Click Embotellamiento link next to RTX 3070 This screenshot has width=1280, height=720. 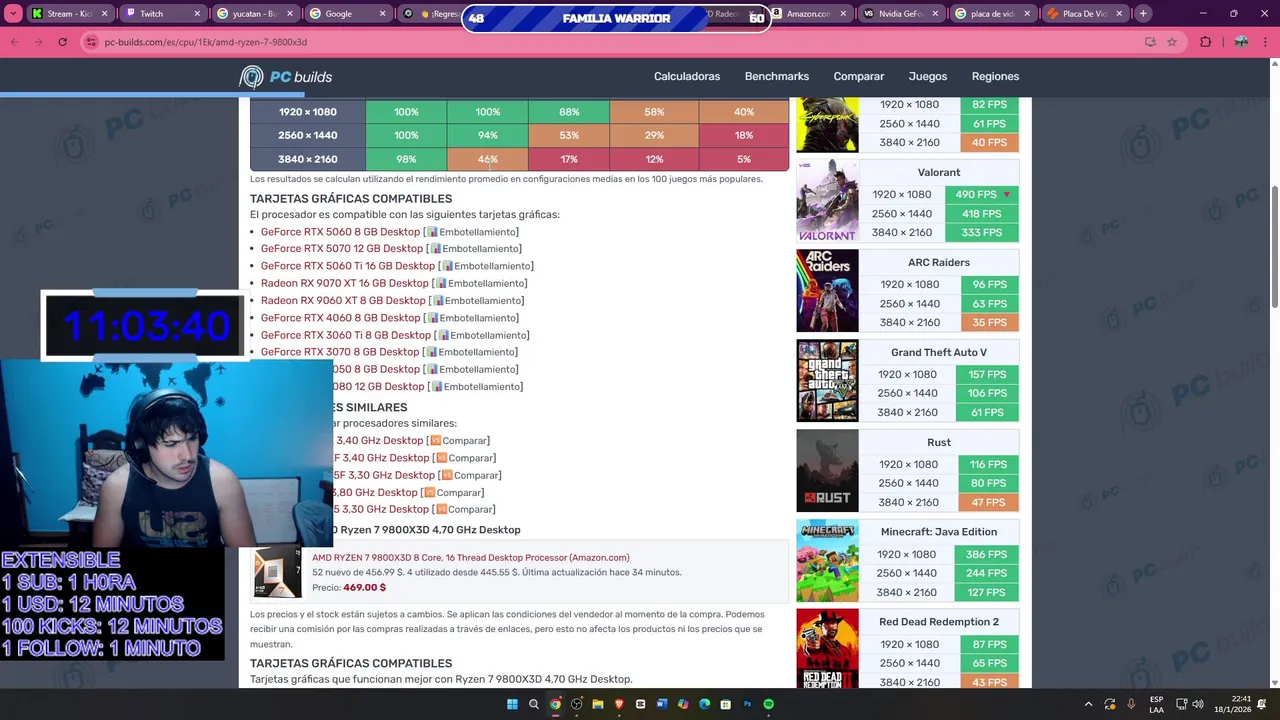[x=476, y=352]
